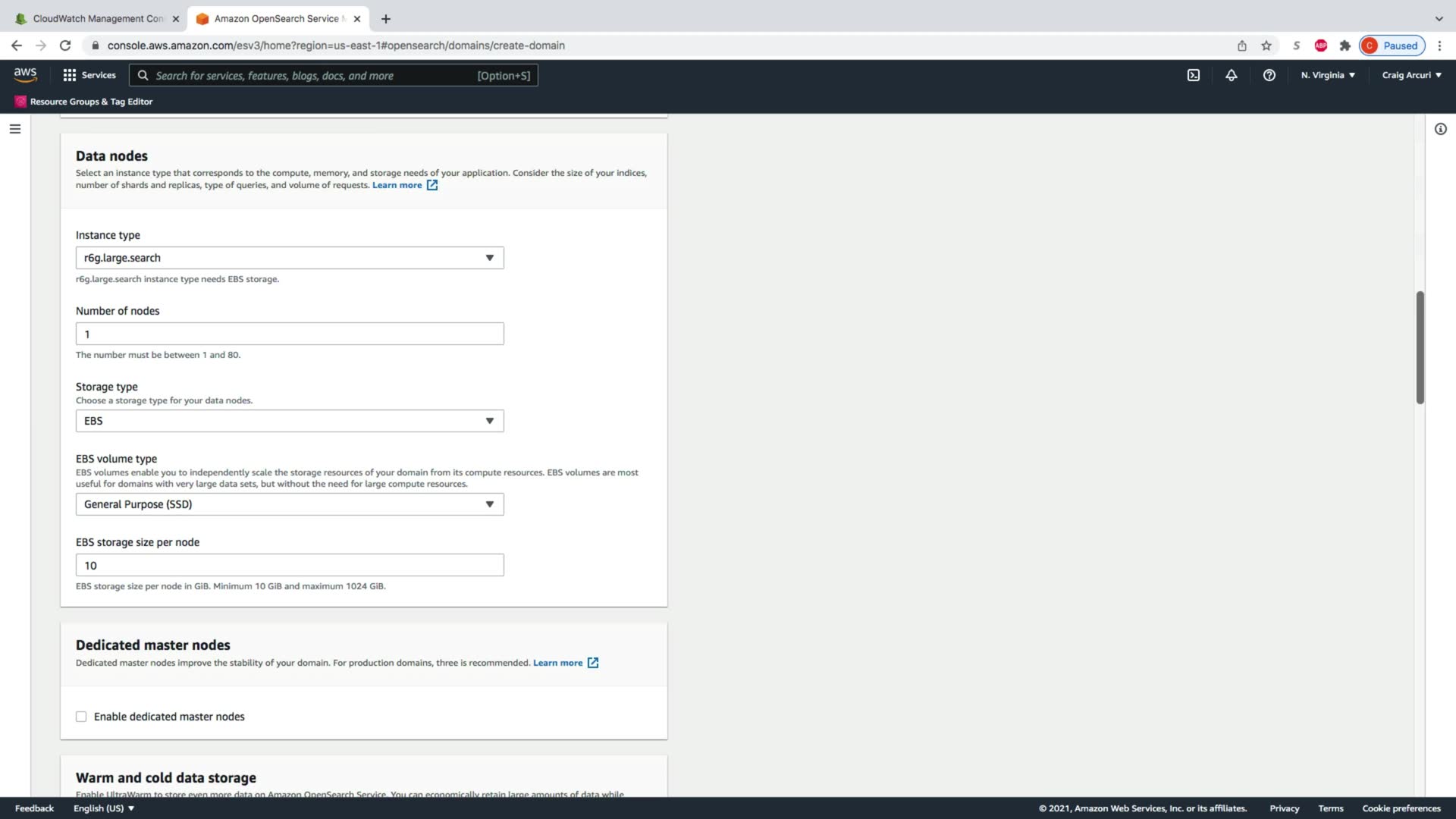Open the N. Virginia region selector
1456x819 pixels.
pyautogui.click(x=1328, y=75)
